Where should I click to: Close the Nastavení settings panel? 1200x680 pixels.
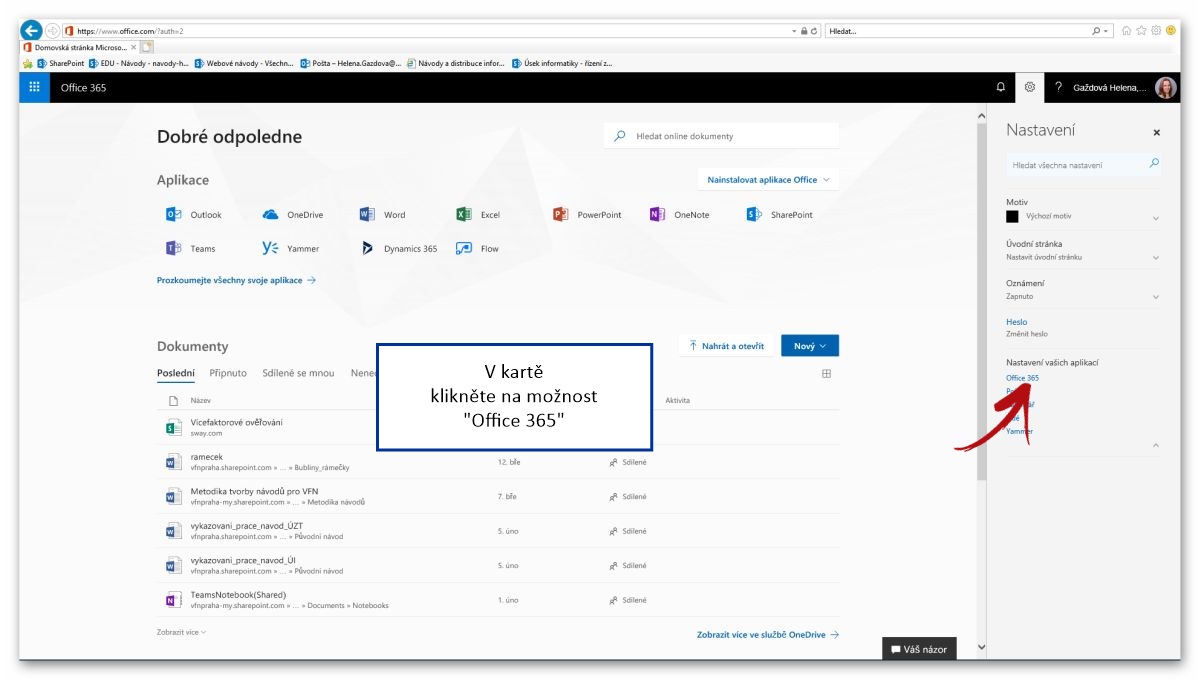[1157, 132]
